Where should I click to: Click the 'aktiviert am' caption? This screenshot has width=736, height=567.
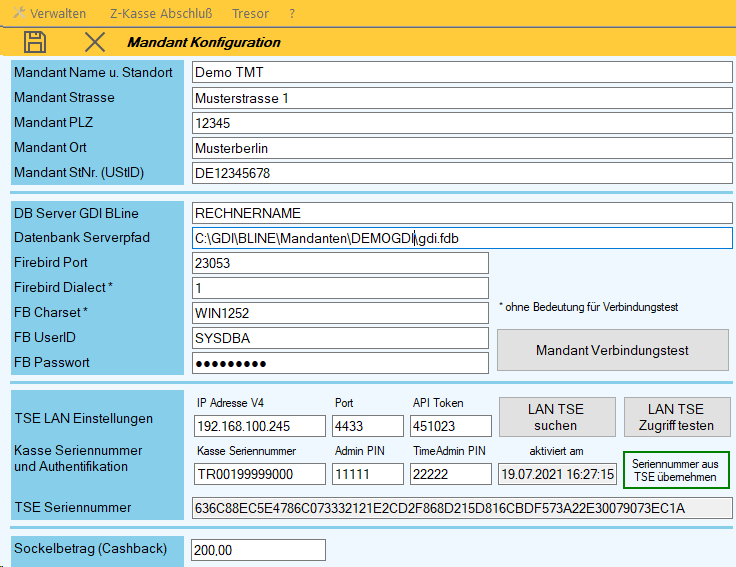[x=556, y=451]
